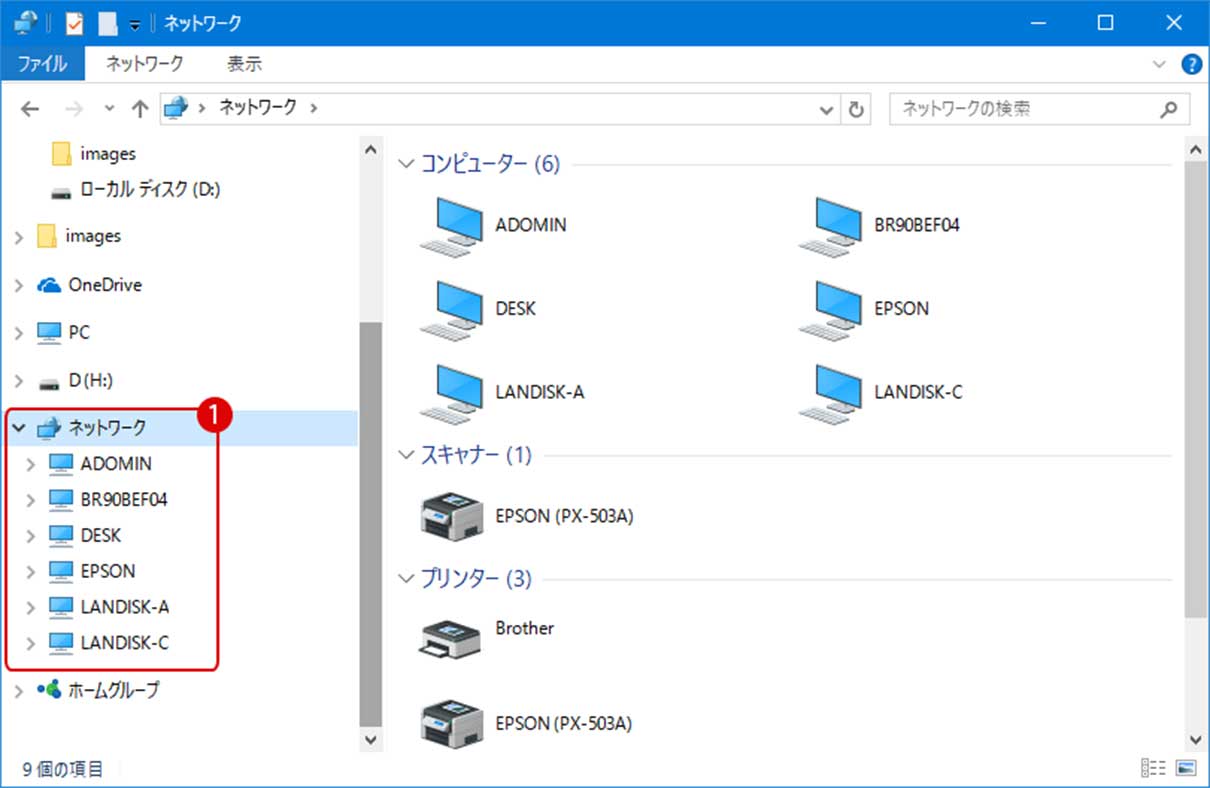Expand the DESK tree node
Image resolution: width=1210 pixels, height=788 pixels.
[x=31, y=535]
